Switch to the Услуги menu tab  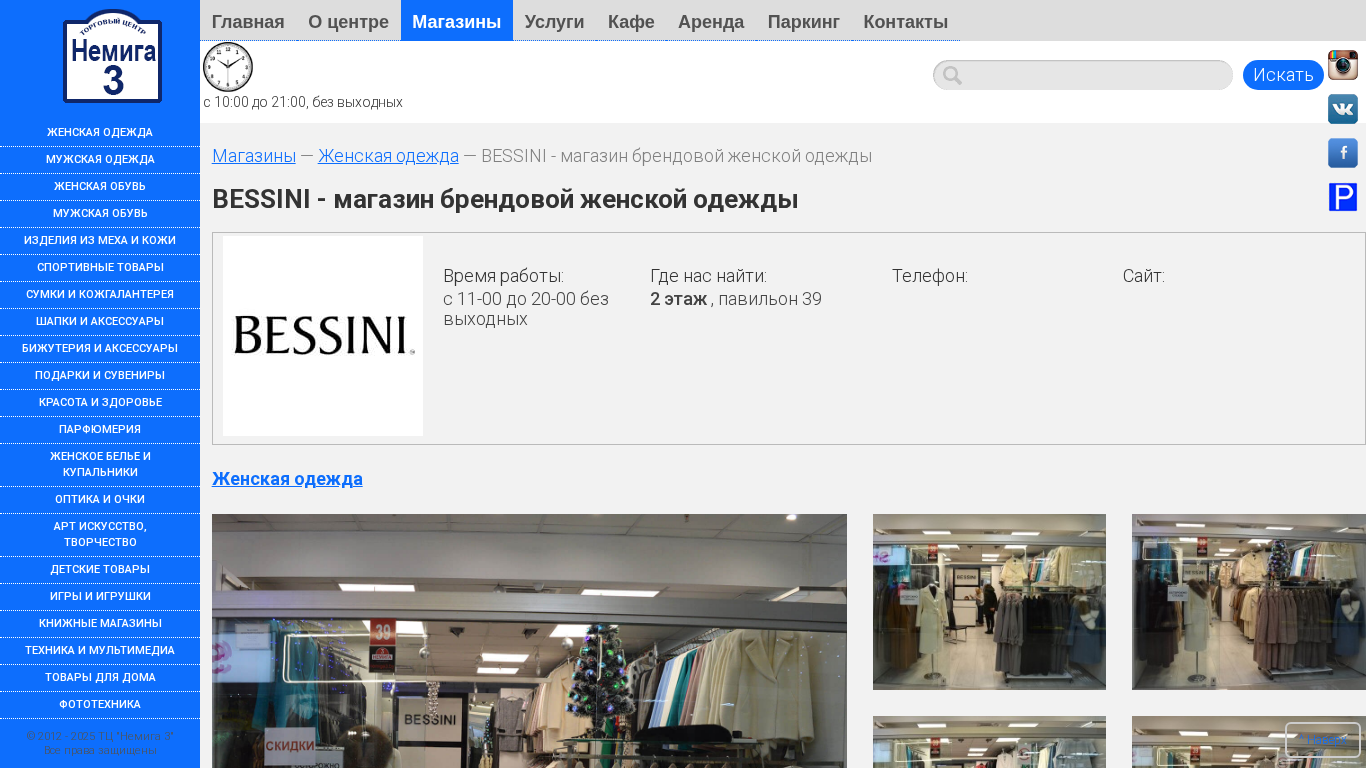(554, 21)
